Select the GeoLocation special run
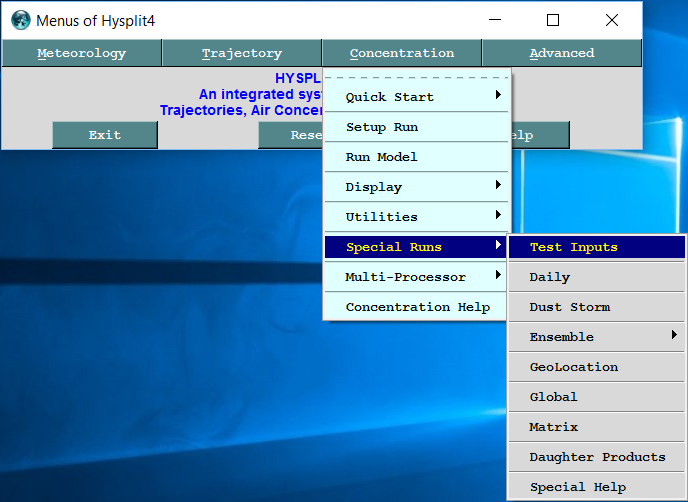Screen dimensions: 688x502 [597, 367]
